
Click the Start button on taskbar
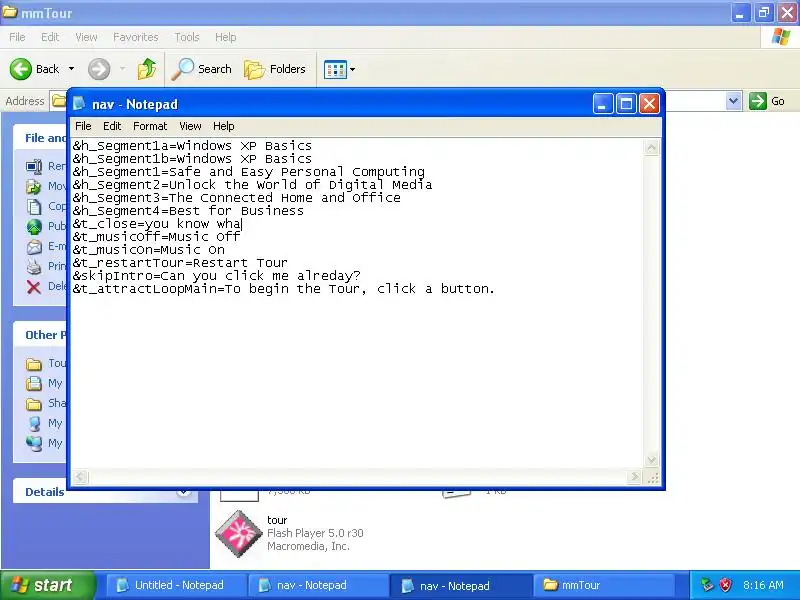click(x=47, y=585)
